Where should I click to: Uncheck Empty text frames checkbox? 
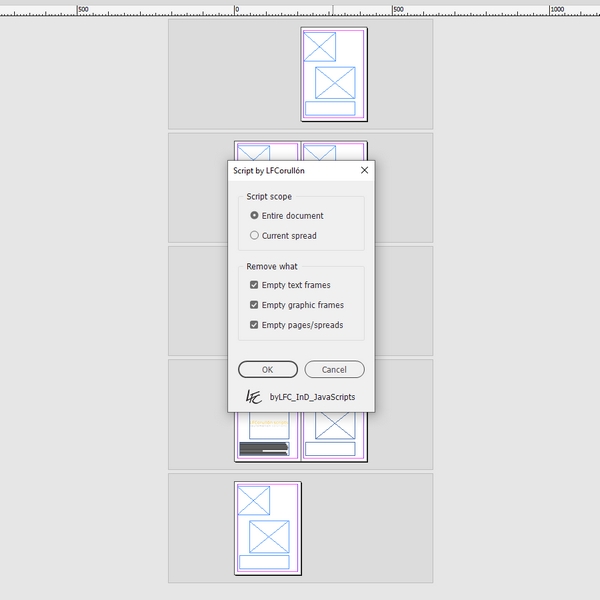tap(254, 285)
